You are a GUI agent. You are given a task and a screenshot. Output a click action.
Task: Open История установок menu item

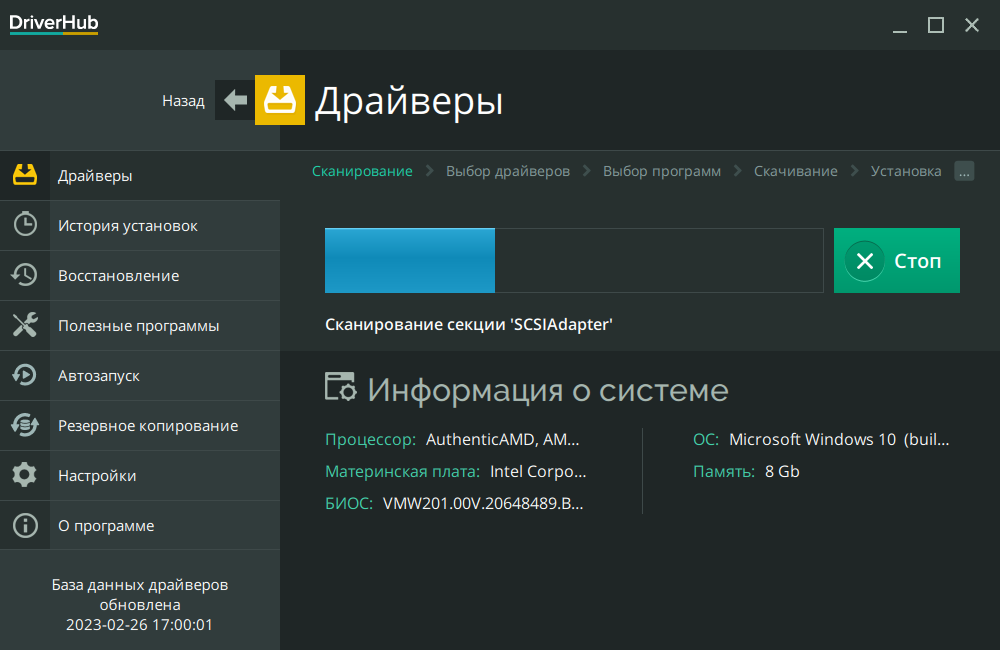(x=128, y=226)
